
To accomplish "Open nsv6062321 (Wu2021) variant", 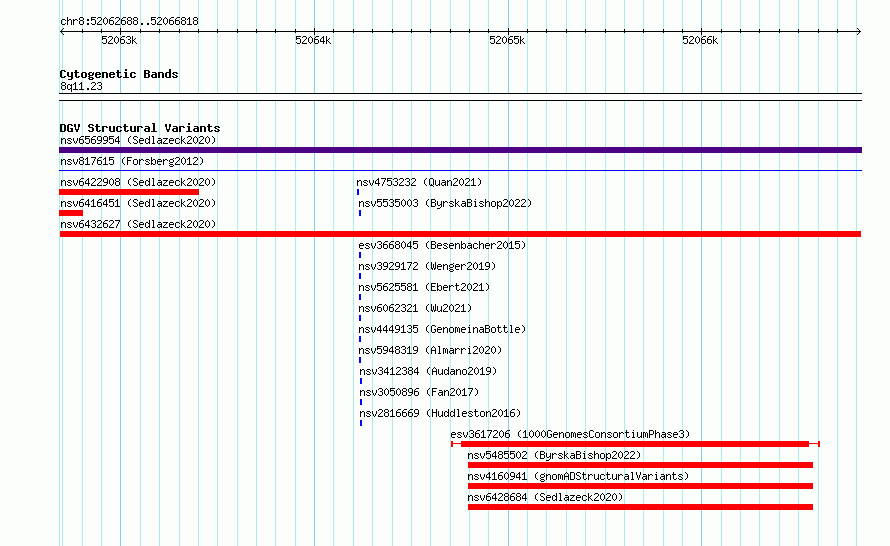I will tap(415, 308).
